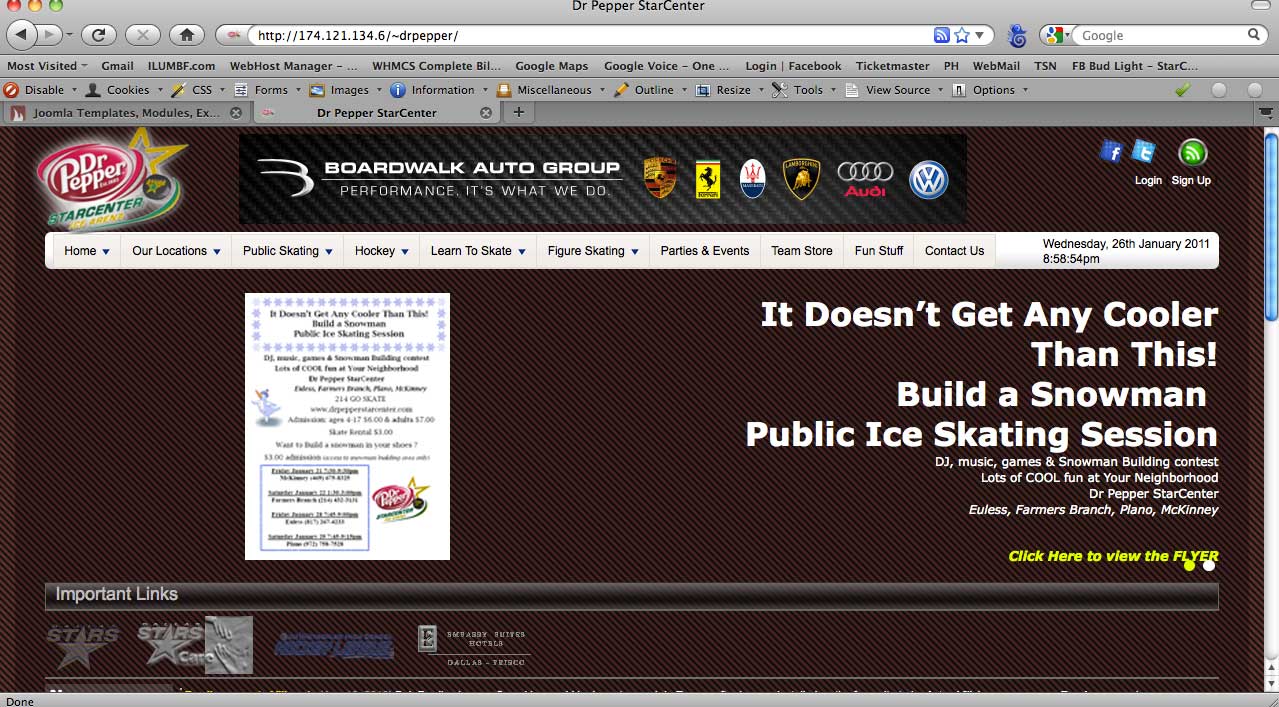Close the Joomla Templates tab
The width and height of the screenshot is (1279, 707).
(x=236, y=113)
